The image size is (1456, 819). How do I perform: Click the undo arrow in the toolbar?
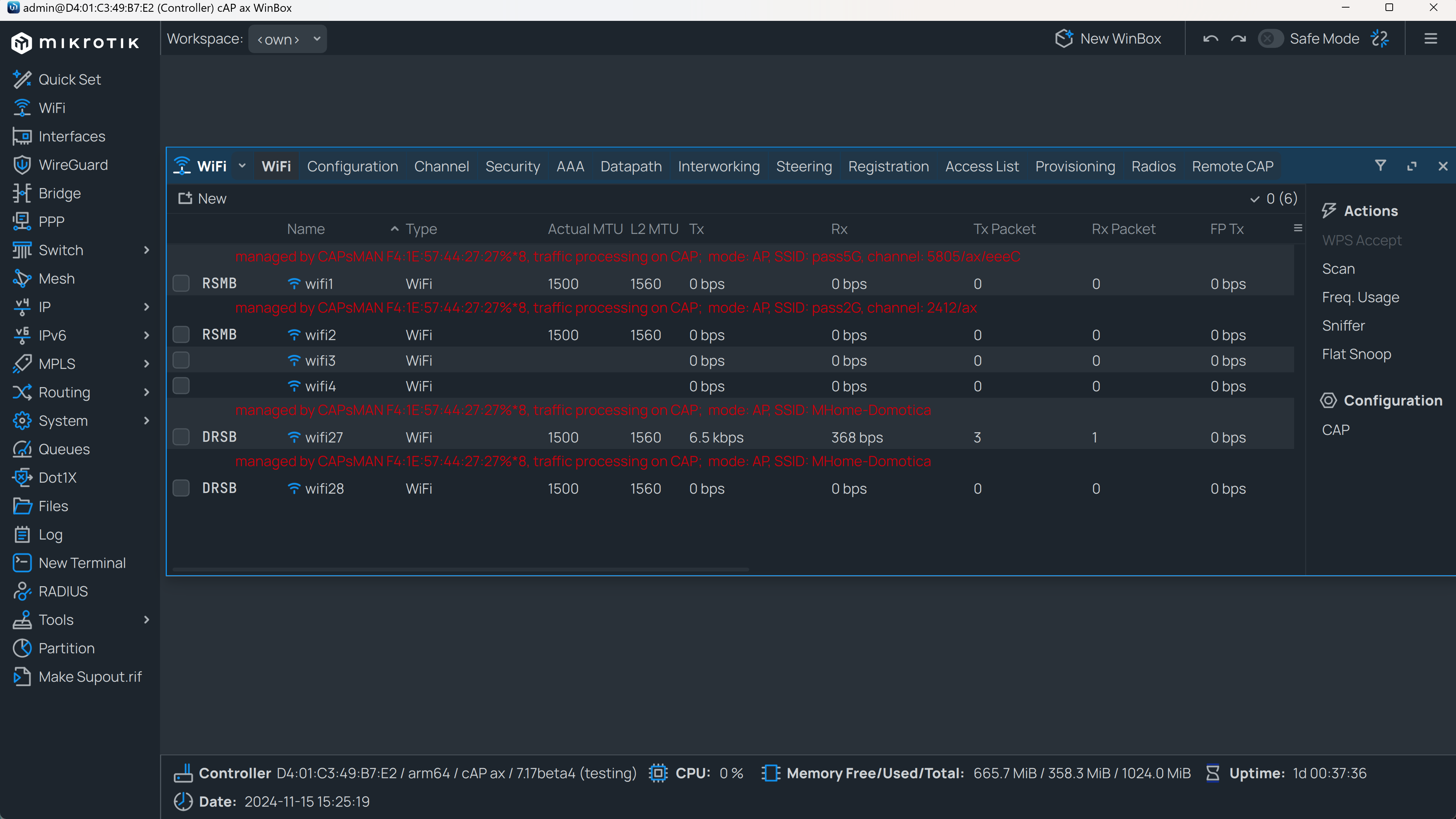coord(1211,38)
